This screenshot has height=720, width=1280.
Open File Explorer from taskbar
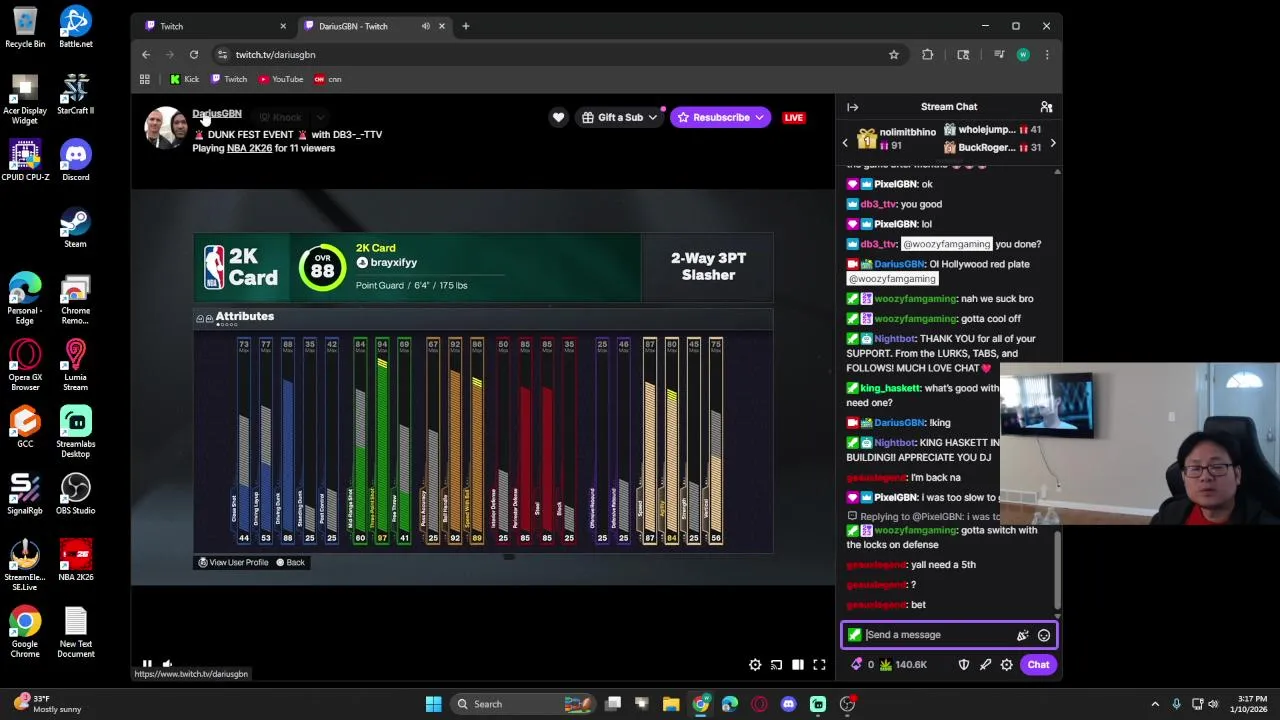[671, 704]
